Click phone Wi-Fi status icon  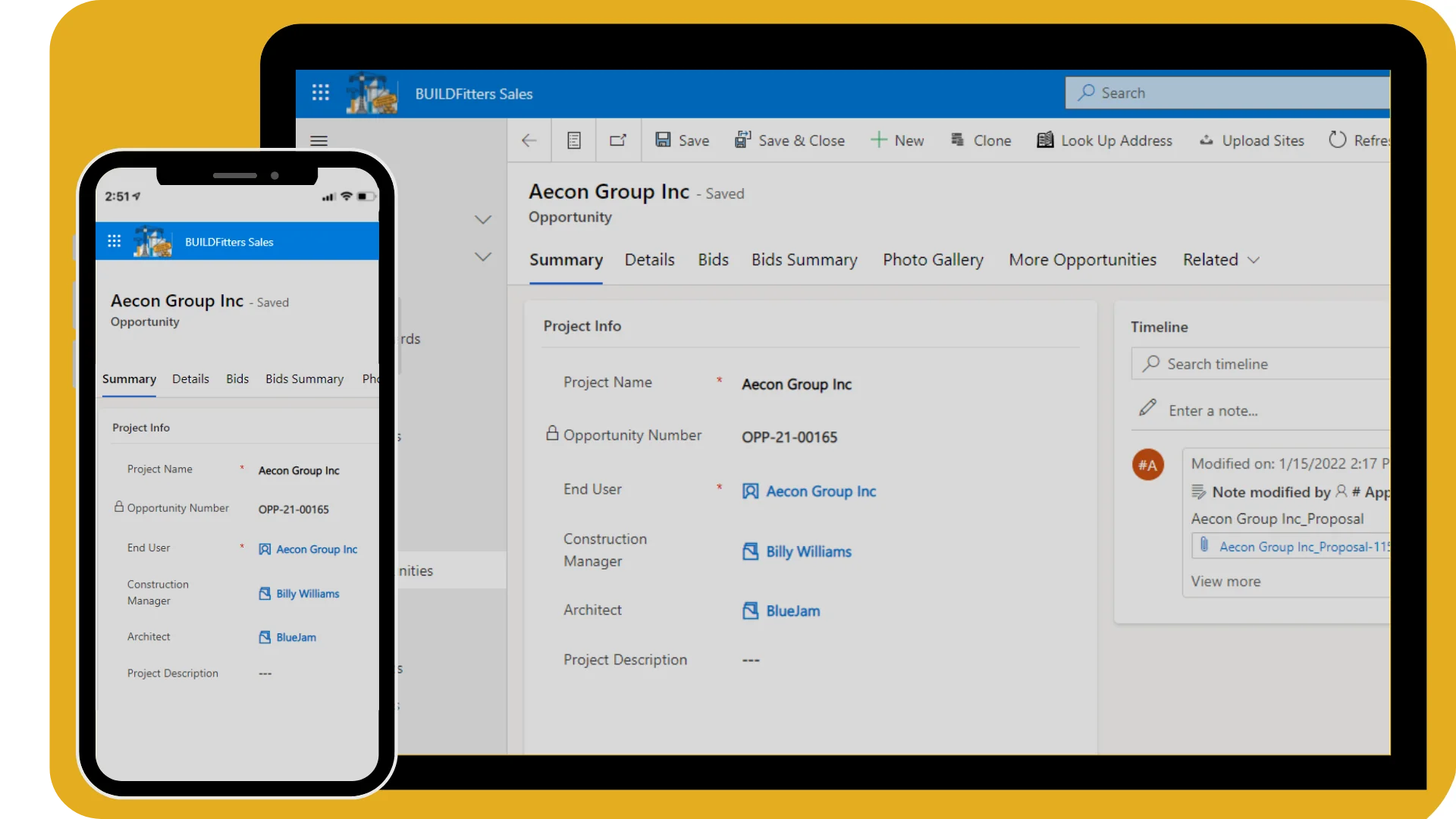(347, 196)
